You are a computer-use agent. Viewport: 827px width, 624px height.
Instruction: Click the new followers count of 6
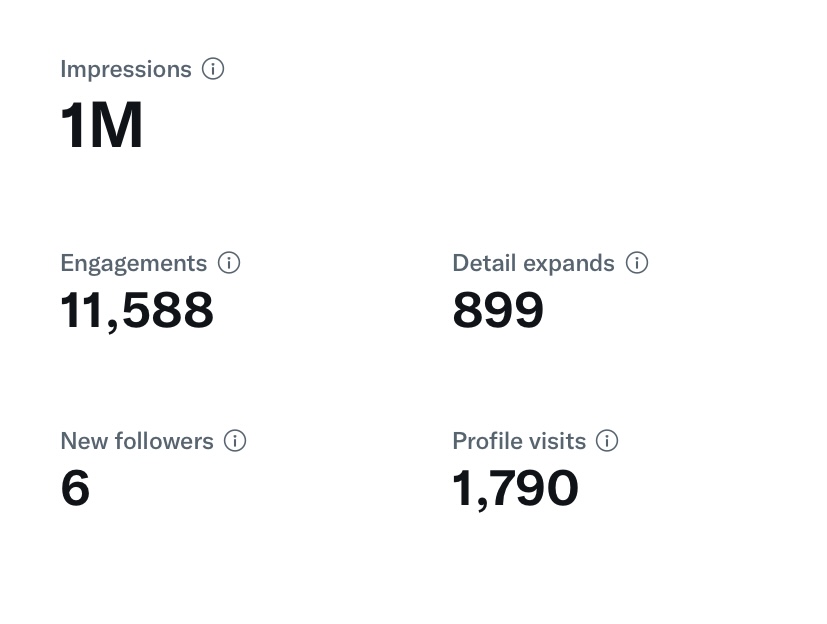click(75, 488)
